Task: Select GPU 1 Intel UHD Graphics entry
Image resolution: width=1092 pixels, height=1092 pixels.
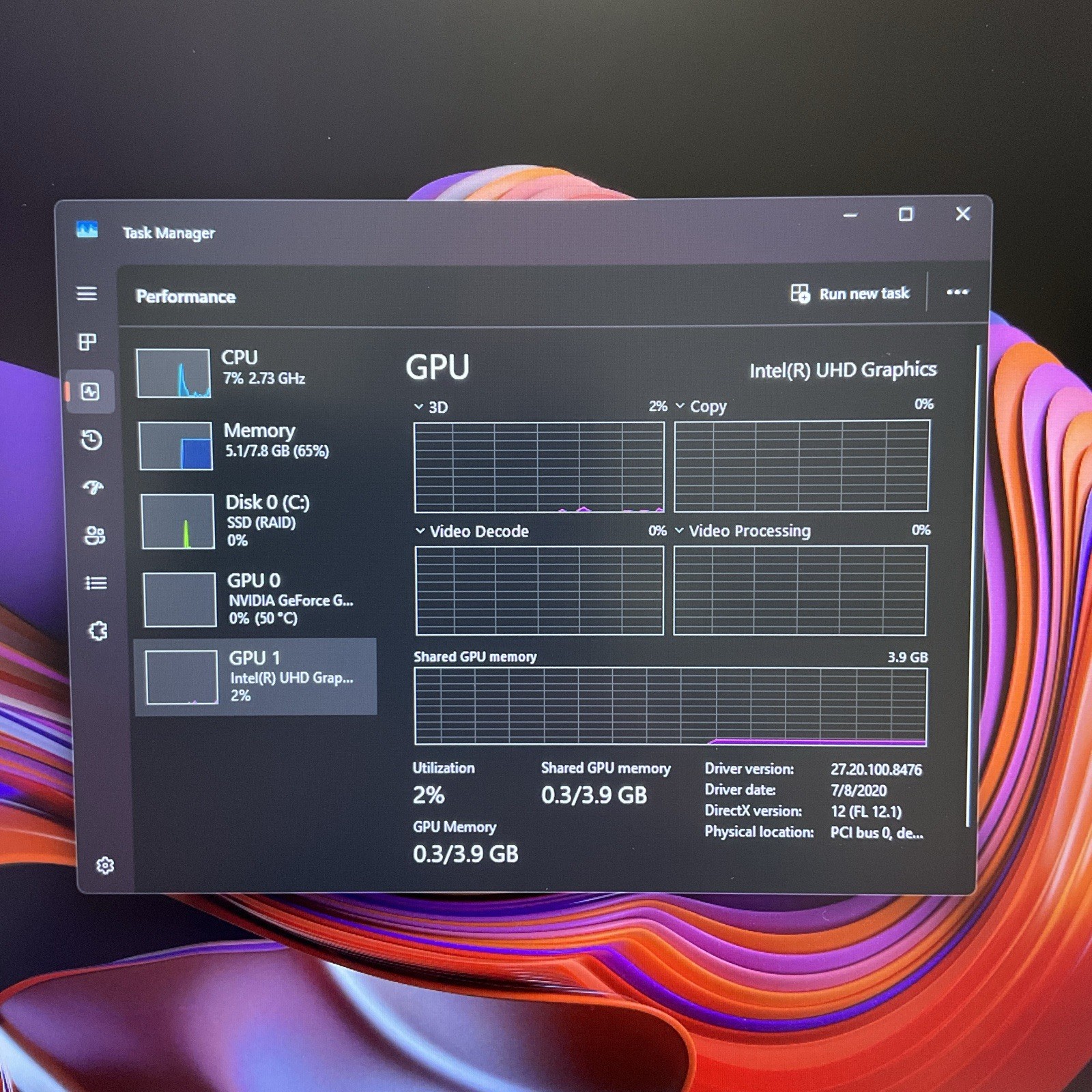Action: click(x=255, y=677)
